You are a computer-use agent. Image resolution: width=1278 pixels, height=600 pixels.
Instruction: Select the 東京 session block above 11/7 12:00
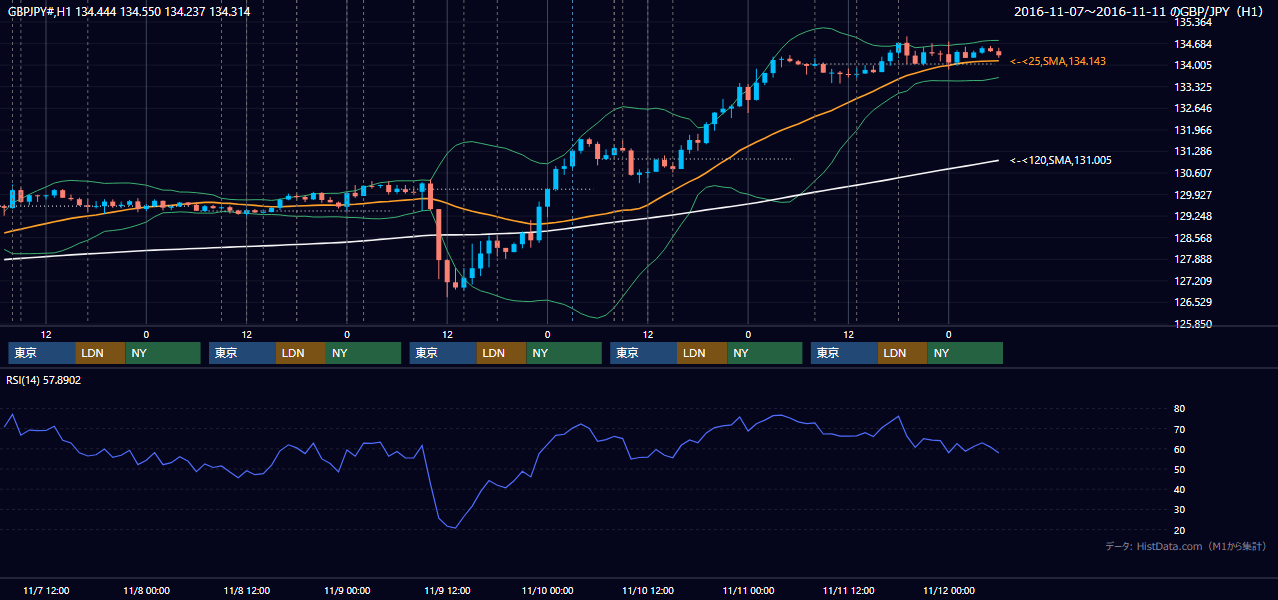42,353
